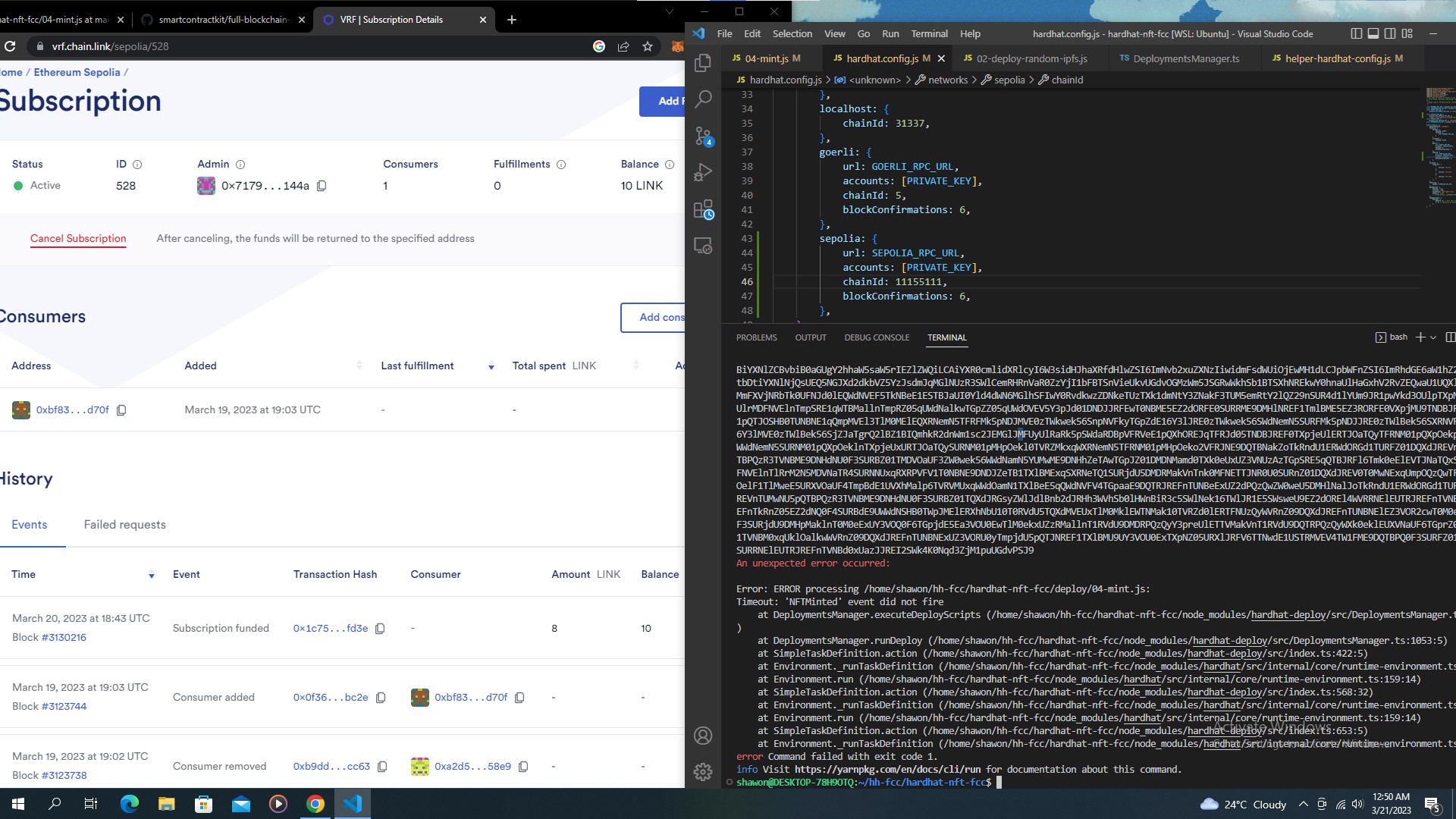The image size is (1456, 819).
Task: Open the Ethereum Sepolia breadcrumb link
Action: tap(77, 72)
